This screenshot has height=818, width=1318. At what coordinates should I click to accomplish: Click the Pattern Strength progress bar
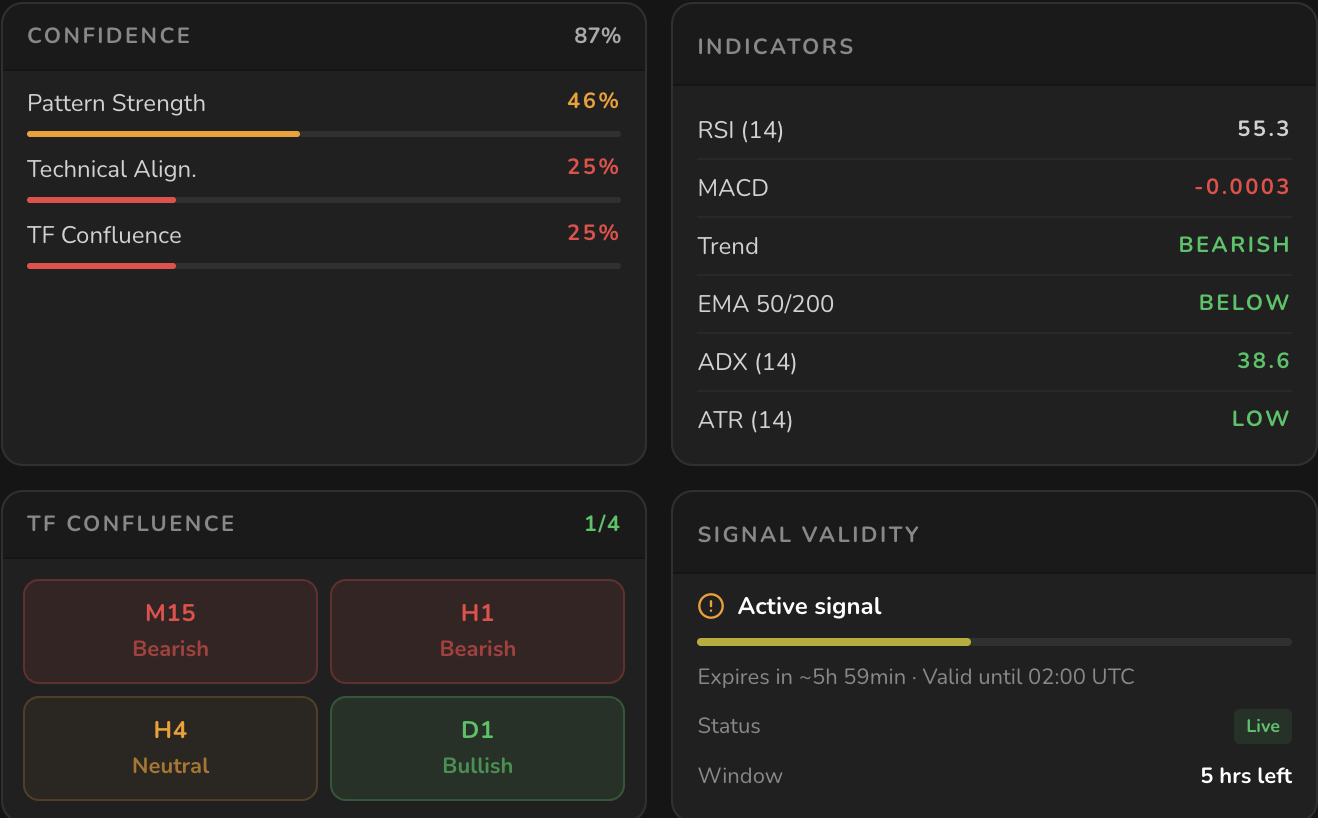(324, 133)
